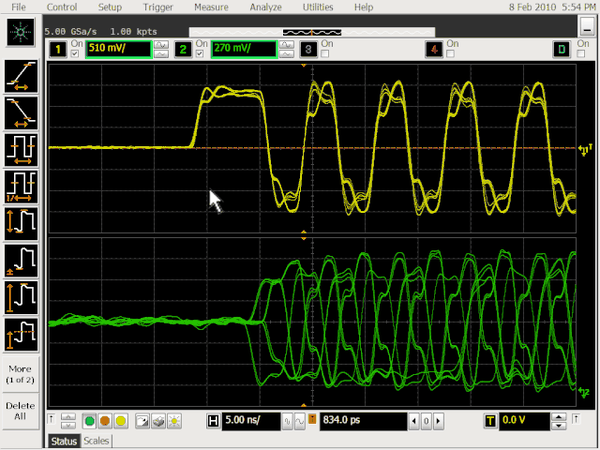Click the channel 3 button

click(x=308, y=49)
